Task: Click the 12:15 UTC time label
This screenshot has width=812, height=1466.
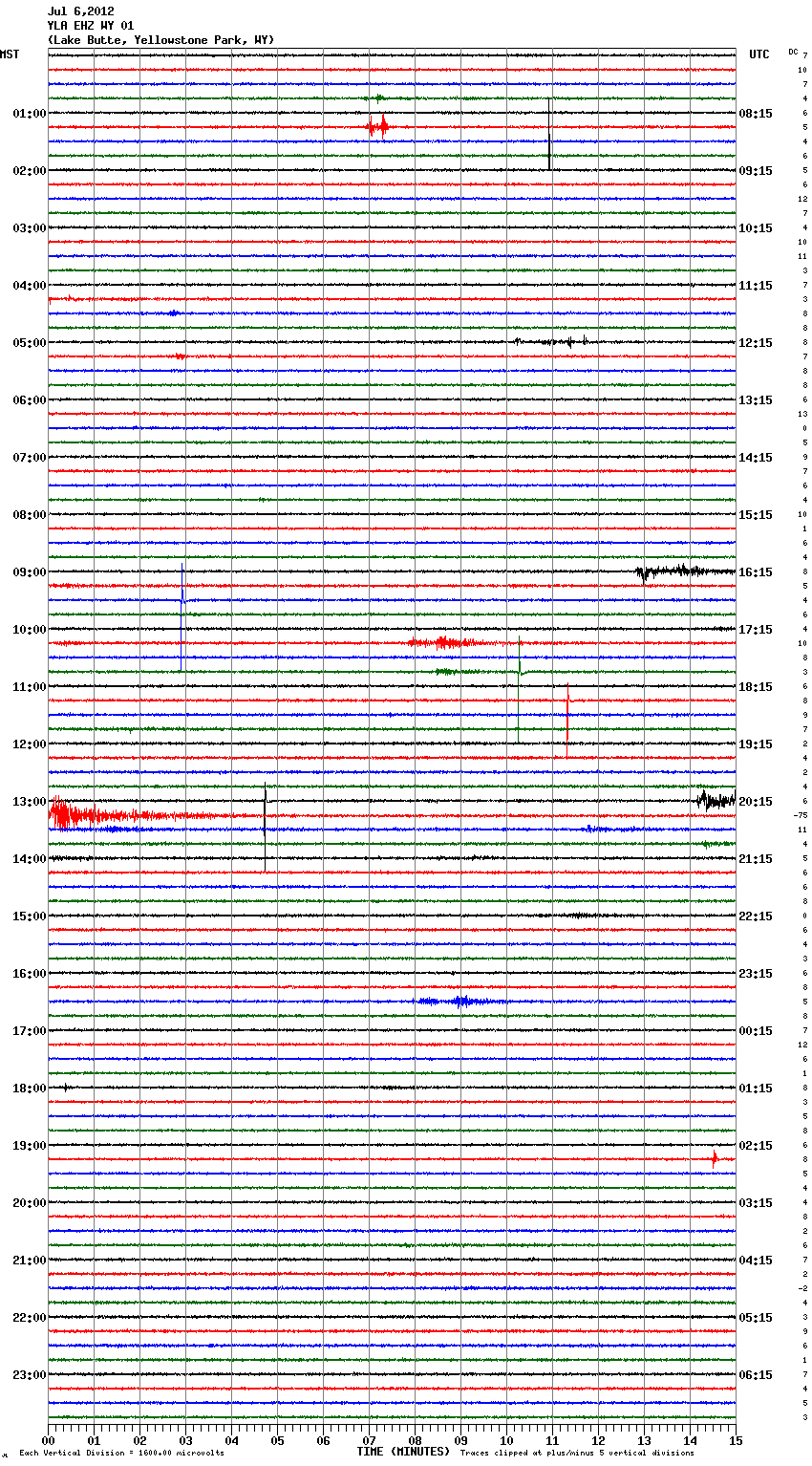Action: pos(756,343)
